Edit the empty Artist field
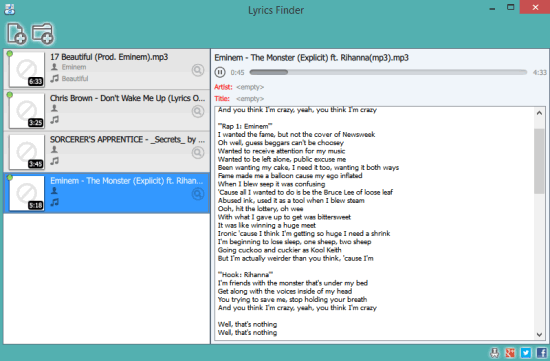The height and width of the screenshot is (361, 550). (x=250, y=87)
